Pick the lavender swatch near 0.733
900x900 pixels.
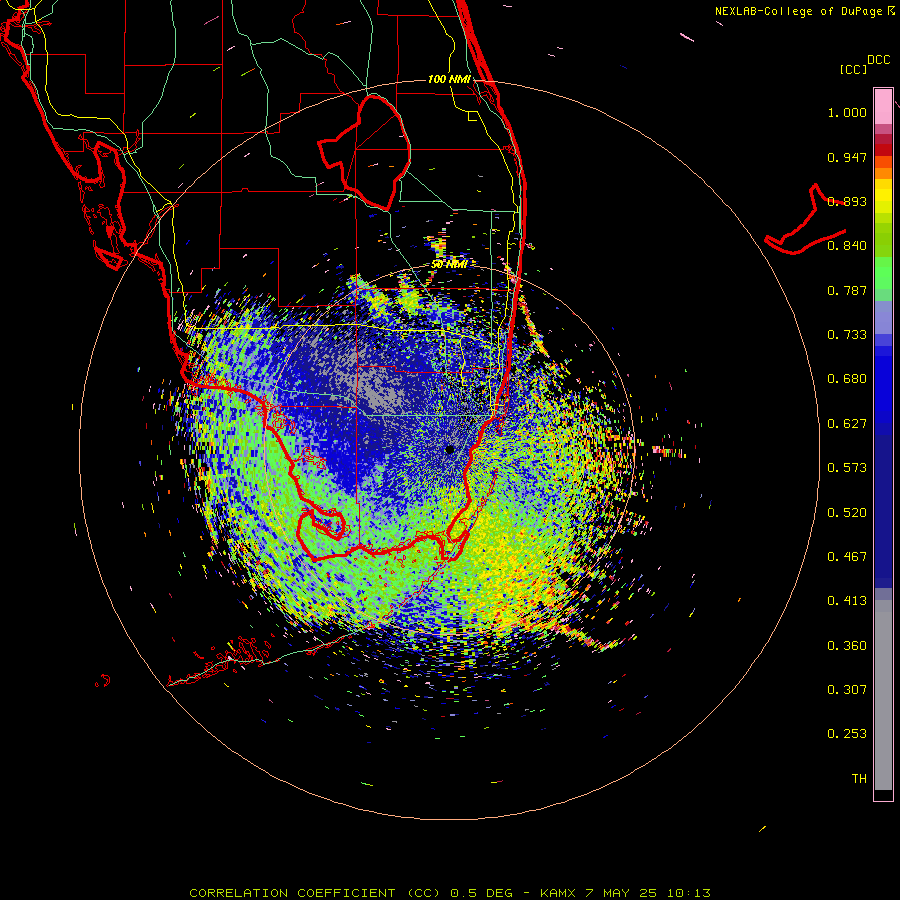[883, 318]
